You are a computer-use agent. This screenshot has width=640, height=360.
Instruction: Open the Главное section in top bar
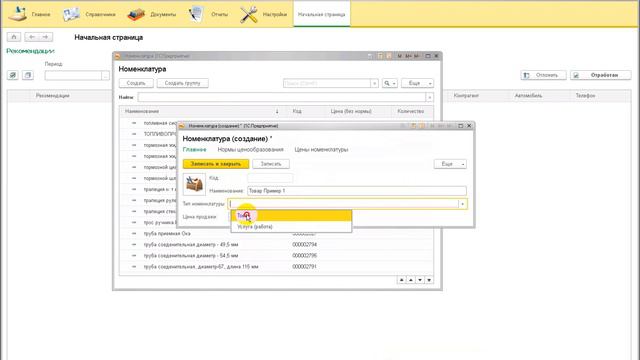coord(29,14)
